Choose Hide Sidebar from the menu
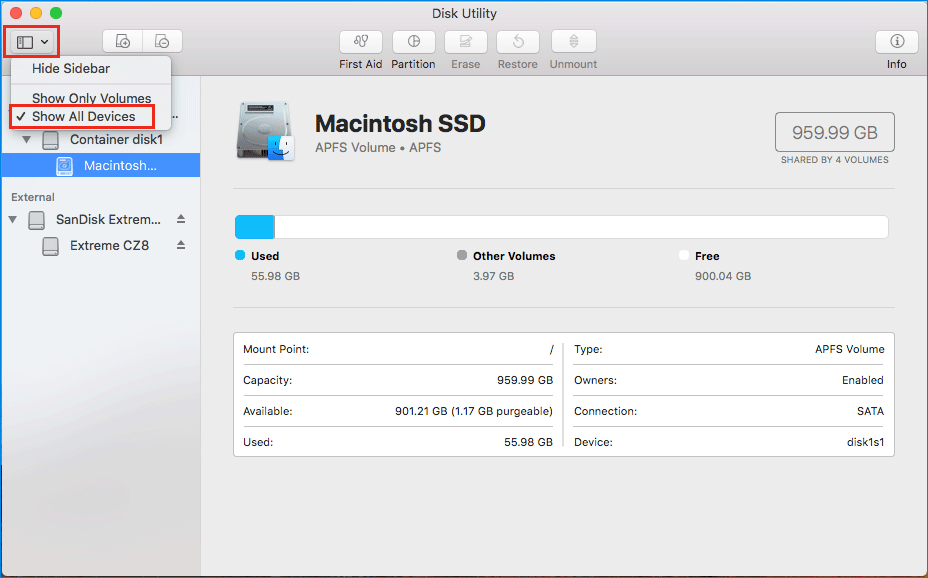The width and height of the screenshot is (928, 578). click(70, 69)
